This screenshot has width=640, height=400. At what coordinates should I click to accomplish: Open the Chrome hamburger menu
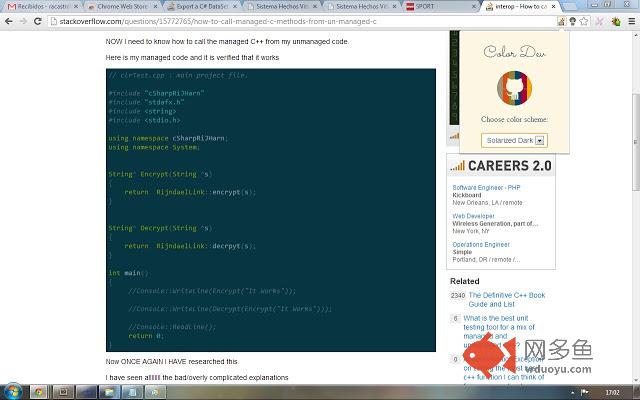[x=631, y=21]
